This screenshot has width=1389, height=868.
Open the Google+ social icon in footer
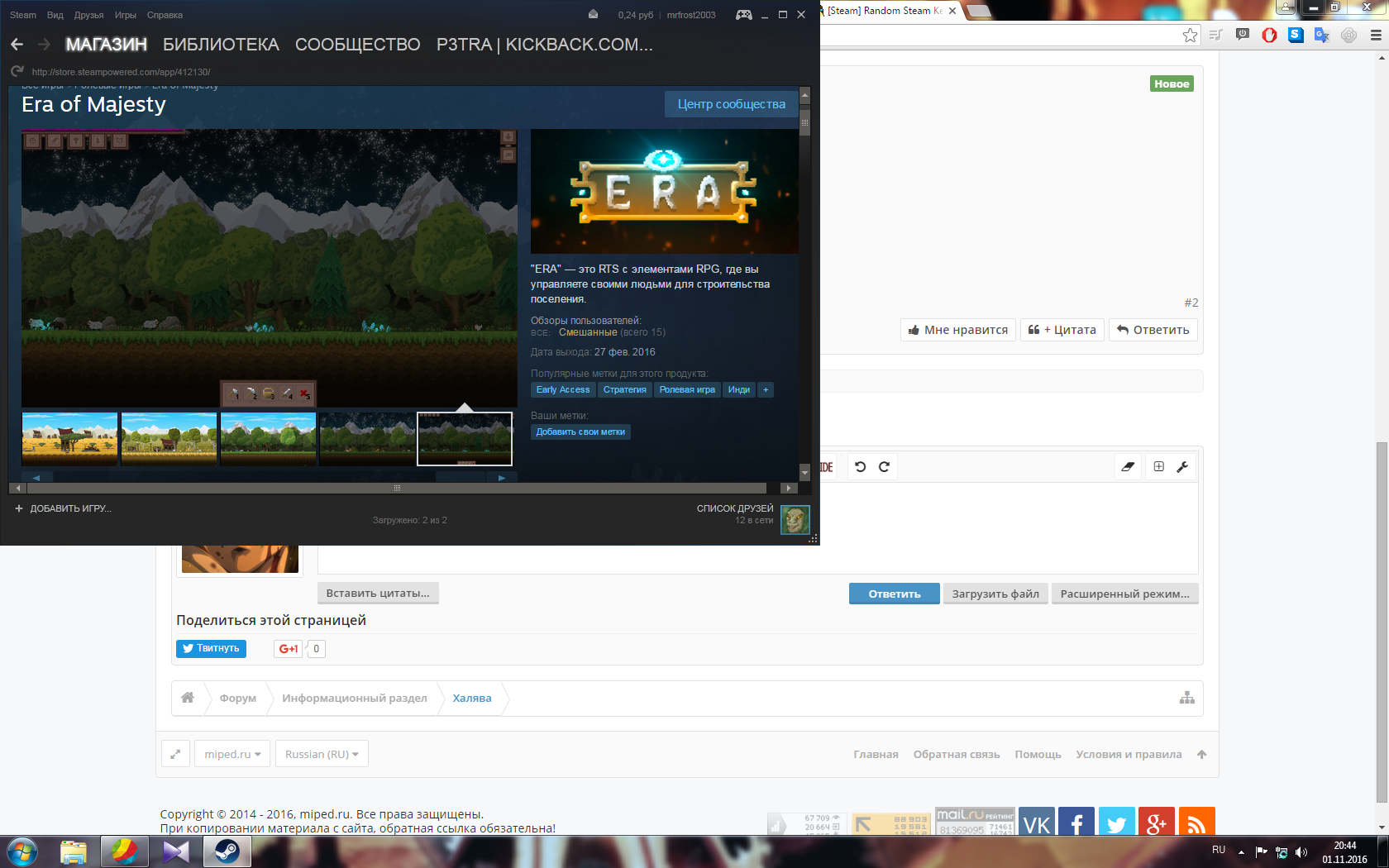pos(1157,823)
